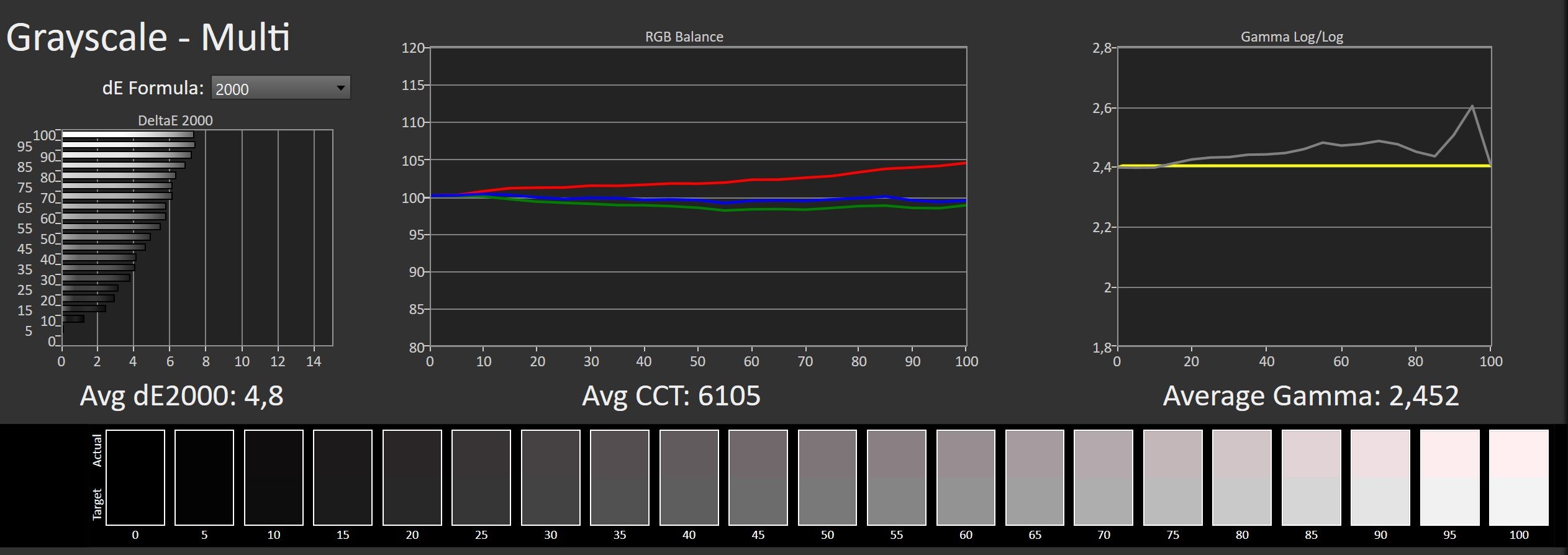Select the 10 grayscale swatch

tap(274, 477)
